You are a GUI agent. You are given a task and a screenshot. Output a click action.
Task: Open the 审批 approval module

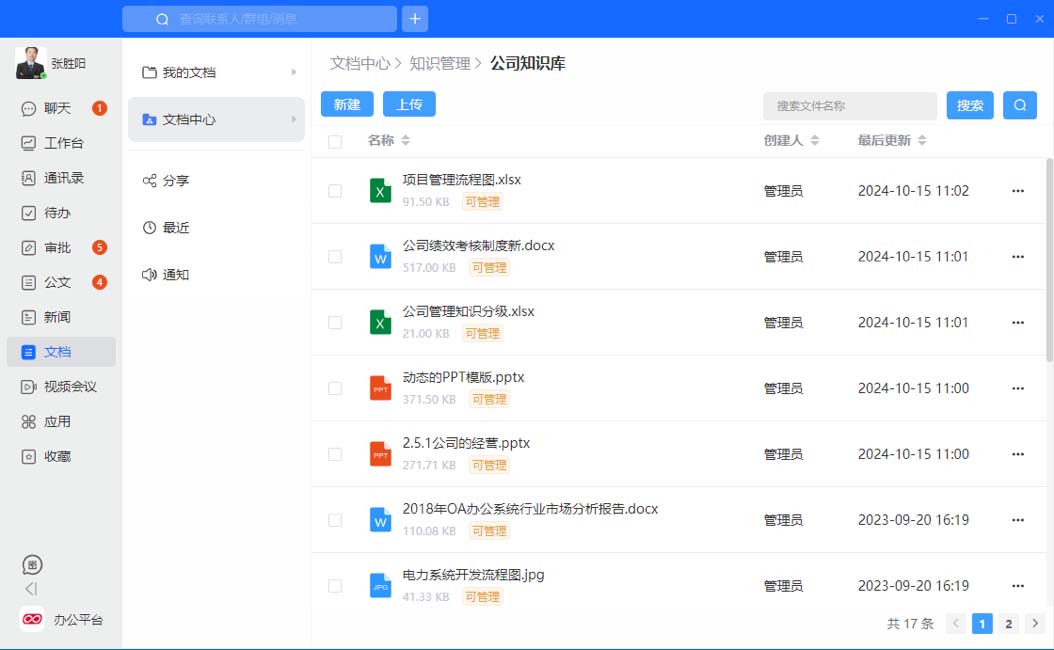click(x=57, y=248)
